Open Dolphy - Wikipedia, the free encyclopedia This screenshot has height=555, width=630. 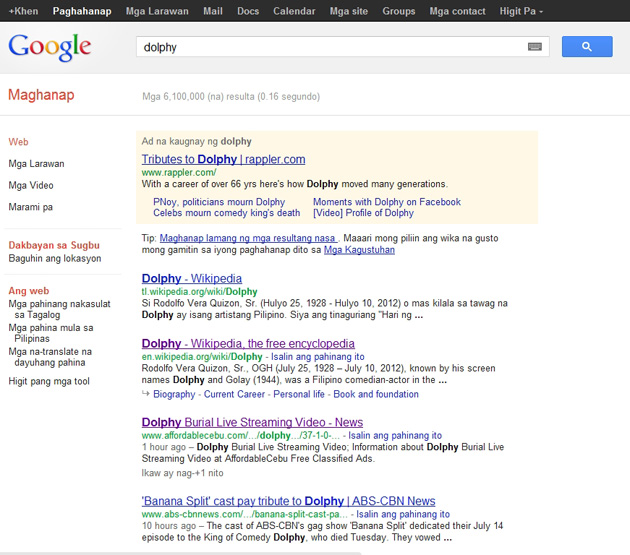(248, 343)
